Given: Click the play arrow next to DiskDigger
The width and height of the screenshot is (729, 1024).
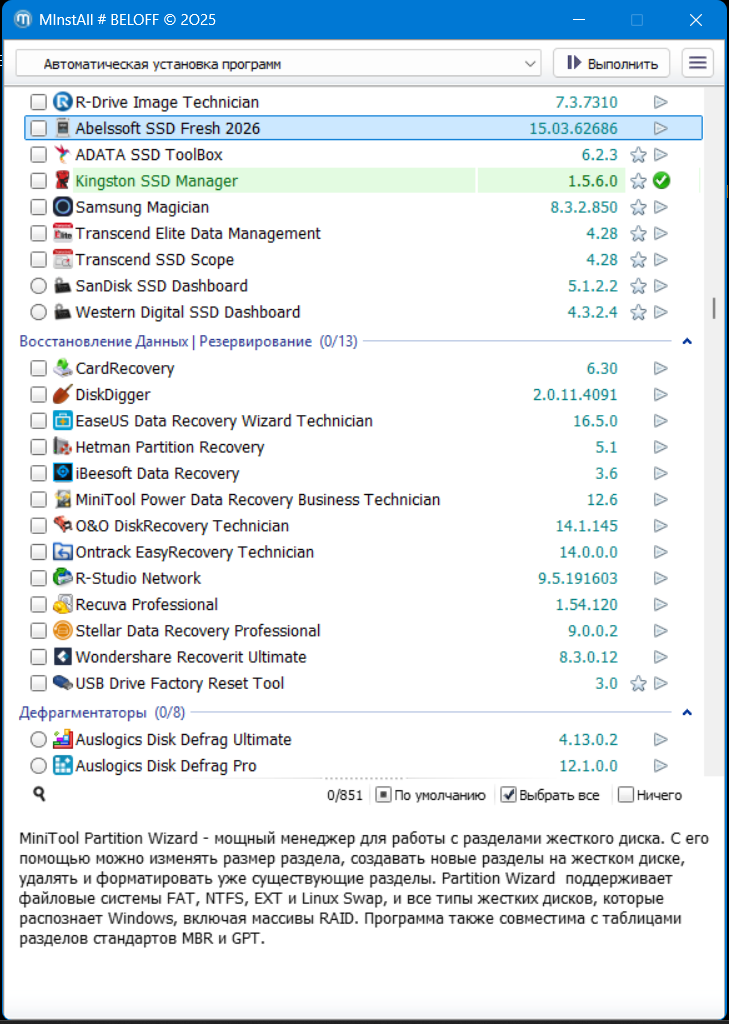Looking at the screenshot, I should 660,395.
